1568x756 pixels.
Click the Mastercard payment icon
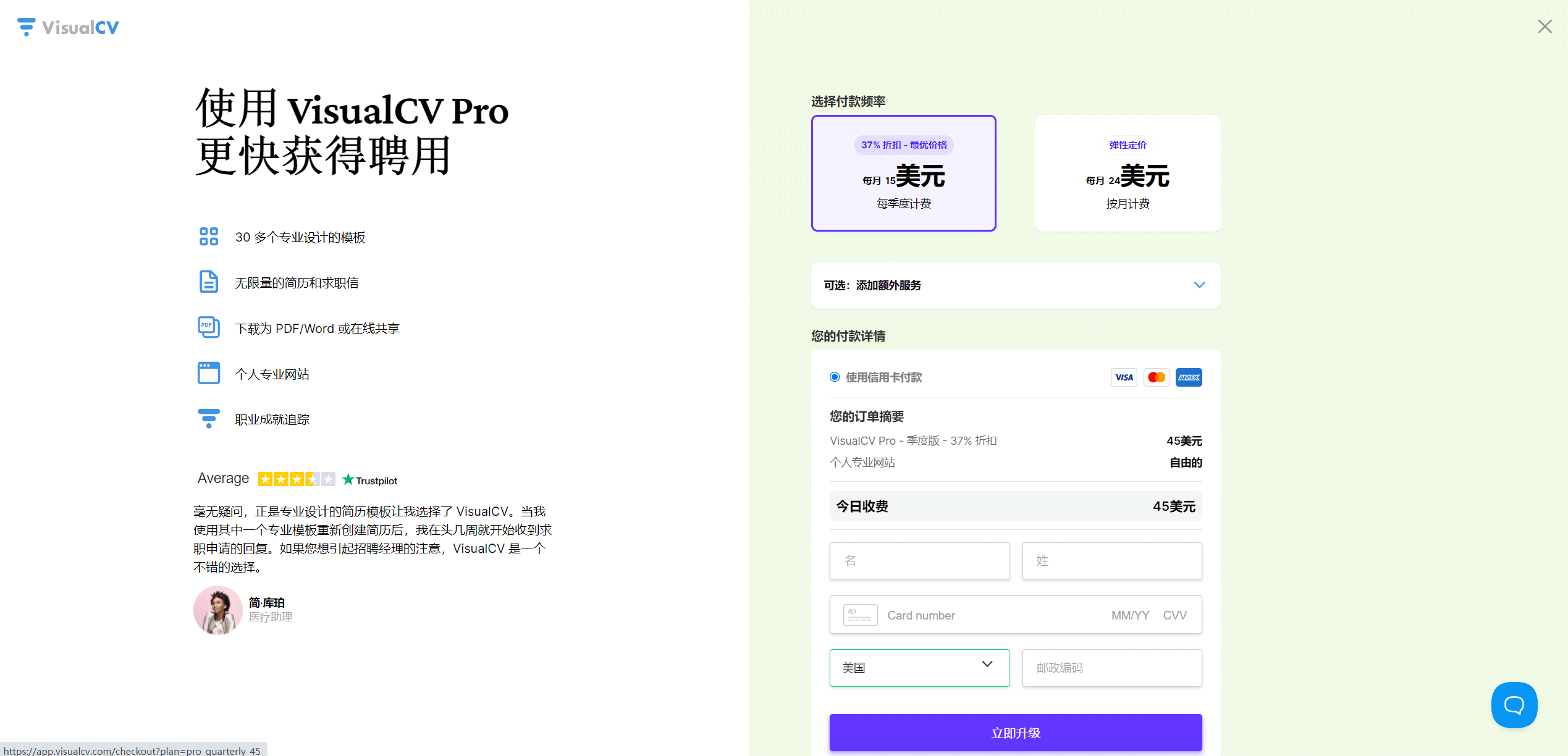coord(1156,377)
